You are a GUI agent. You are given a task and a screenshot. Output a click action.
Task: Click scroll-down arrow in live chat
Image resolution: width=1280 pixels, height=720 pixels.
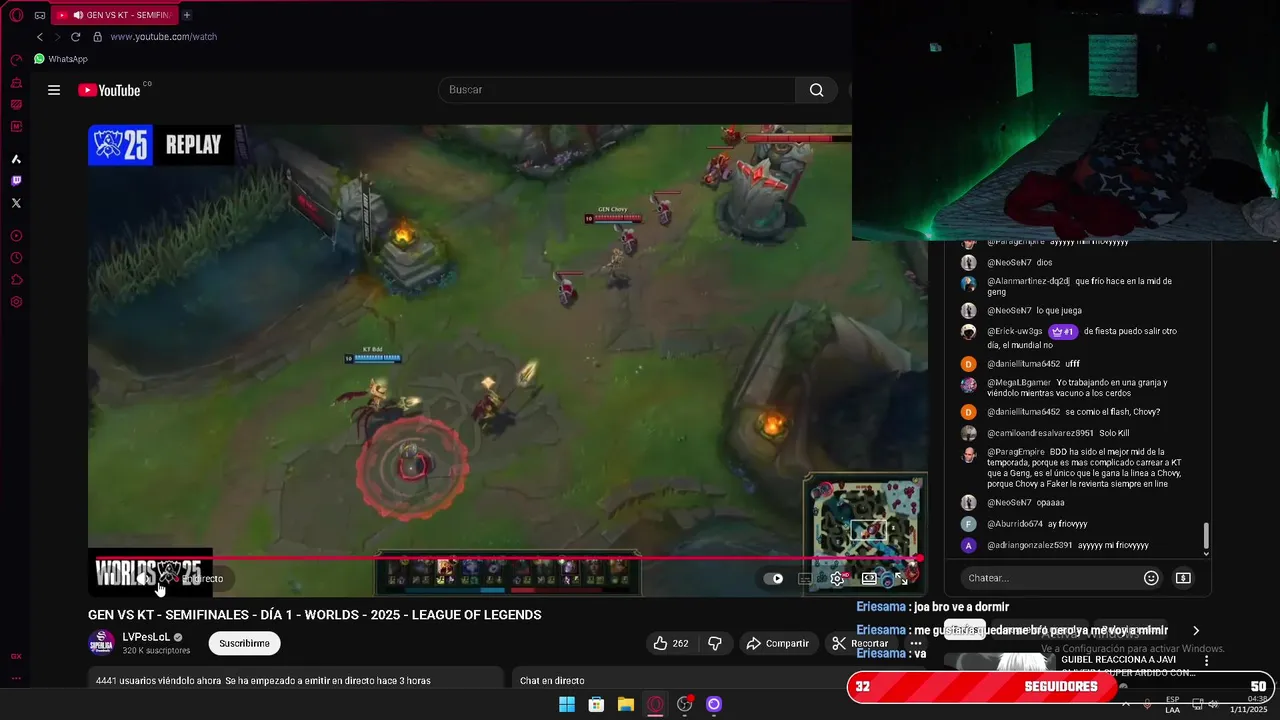click(1206, 553)
